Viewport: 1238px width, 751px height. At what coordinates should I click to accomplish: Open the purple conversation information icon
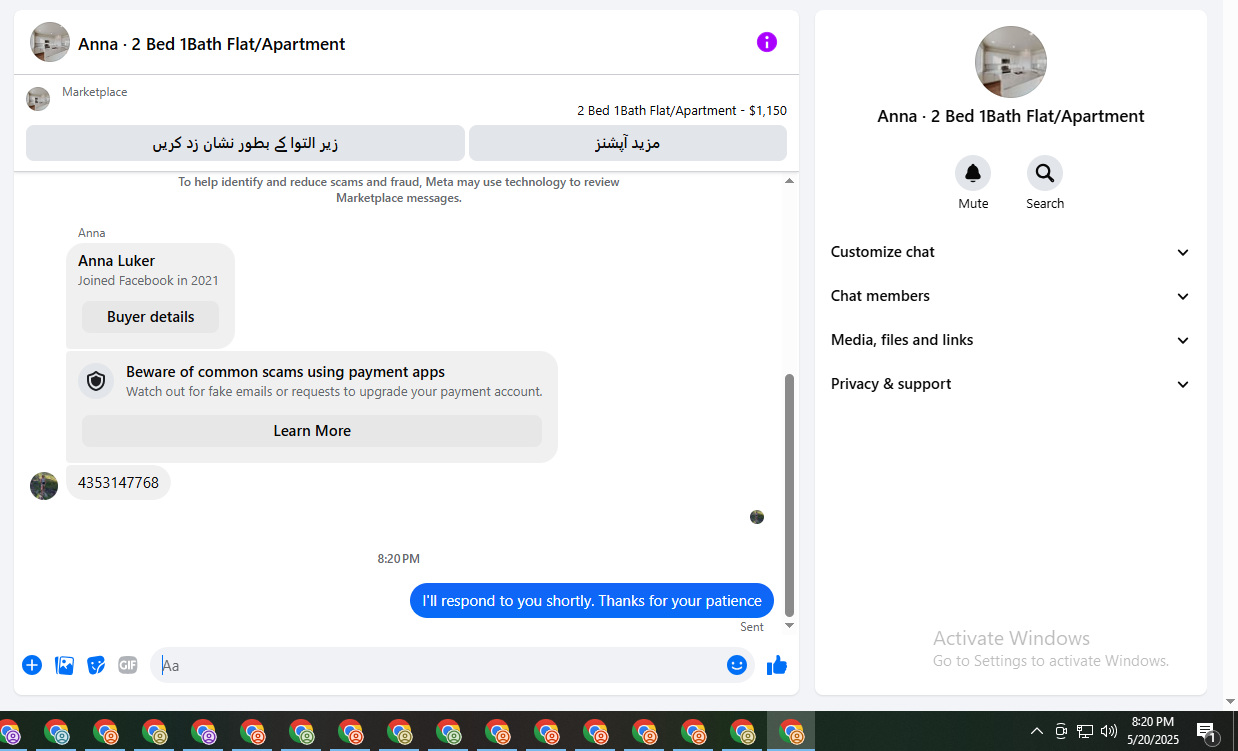767,42
